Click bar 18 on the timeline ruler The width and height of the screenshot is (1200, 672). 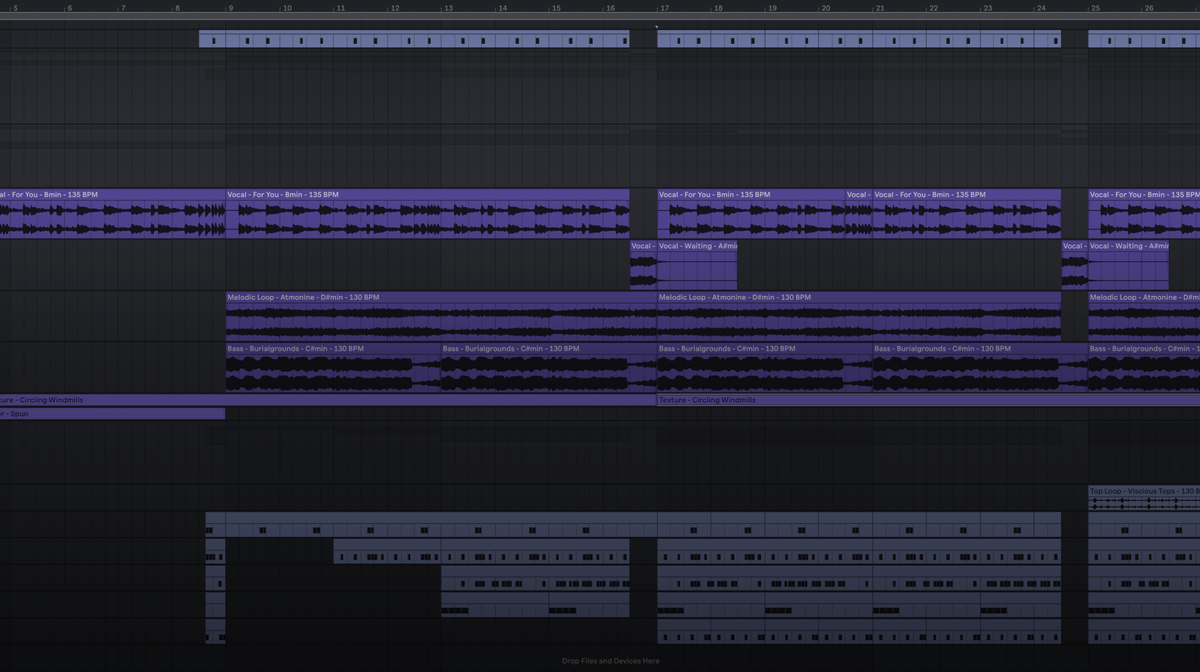coord(718,8)
